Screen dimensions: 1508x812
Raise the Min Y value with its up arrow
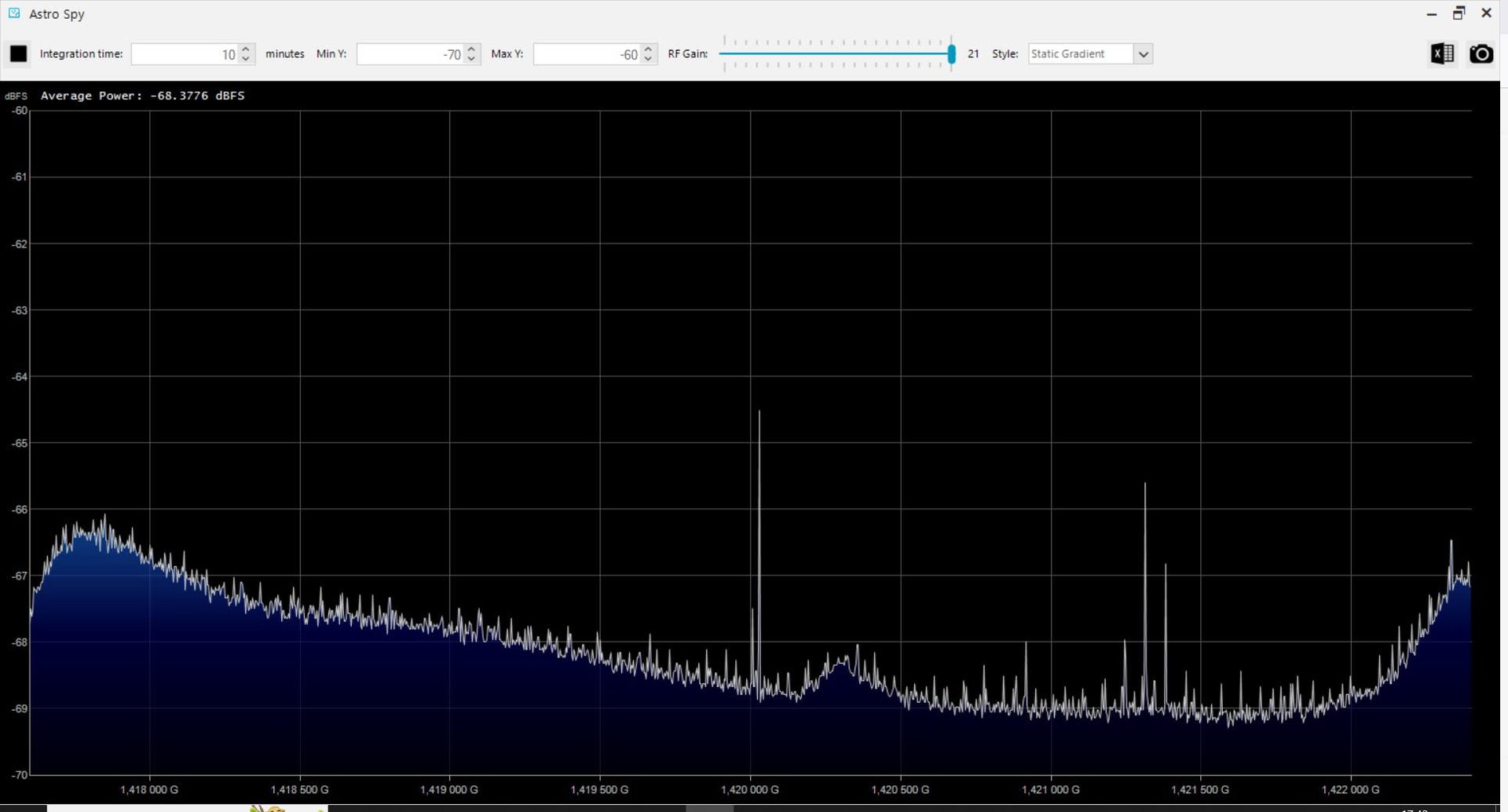[471, 49]
